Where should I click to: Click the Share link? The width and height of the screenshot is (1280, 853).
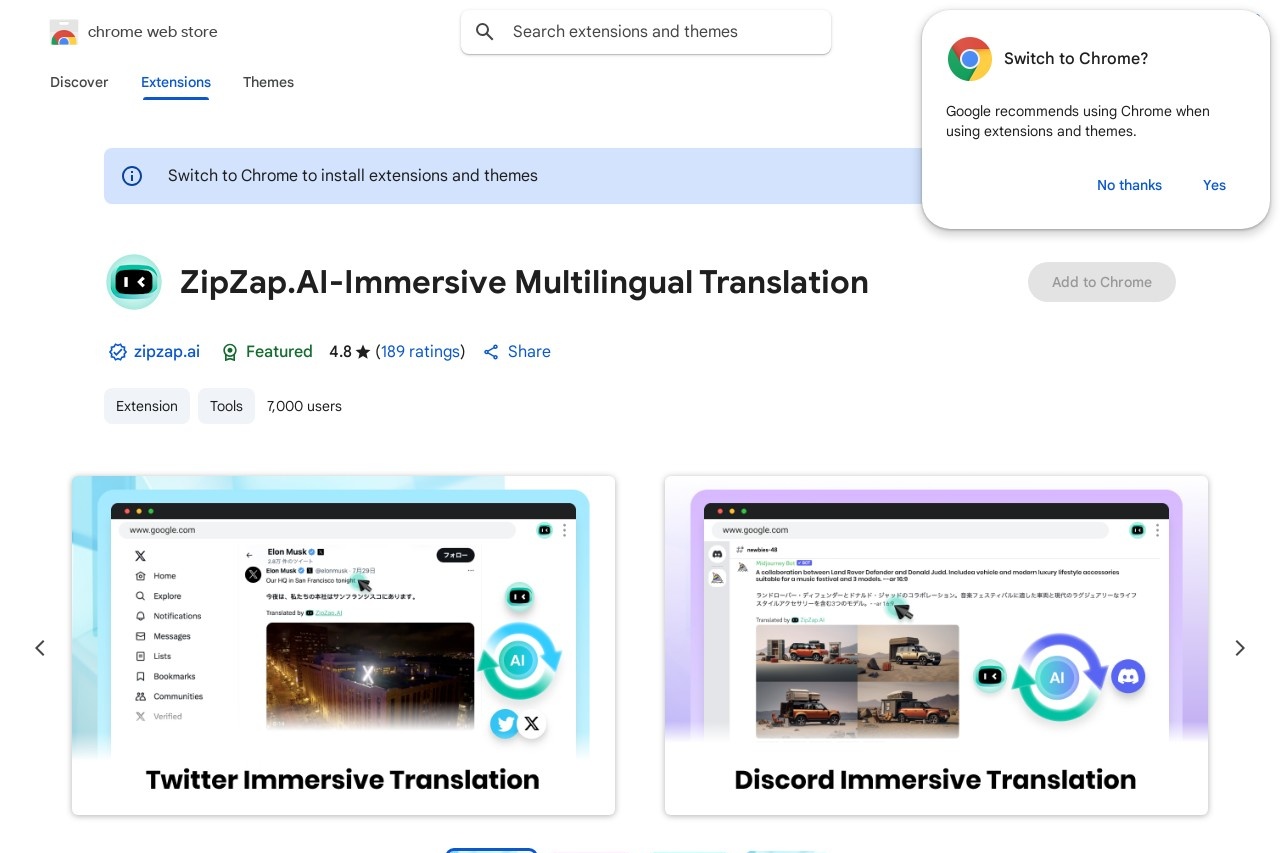(x=529, y=352)
